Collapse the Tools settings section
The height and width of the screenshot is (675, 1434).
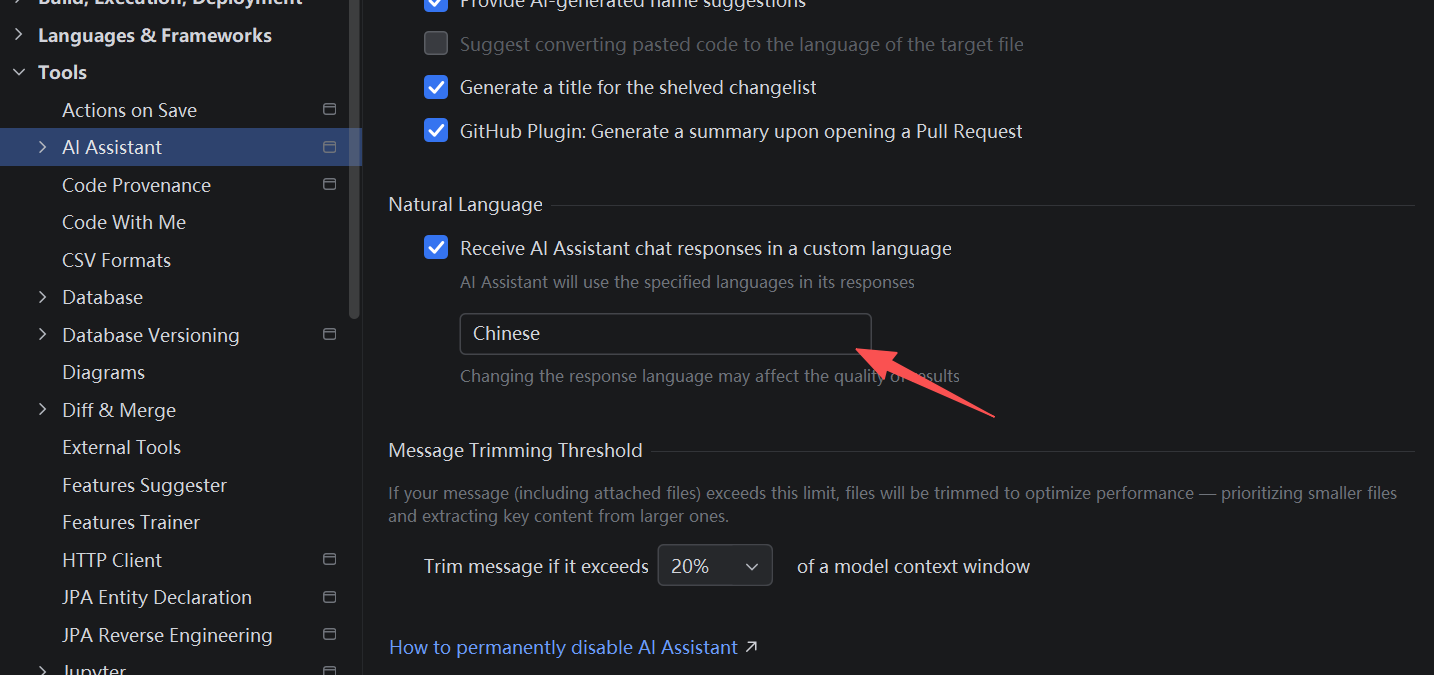(19, 72)
